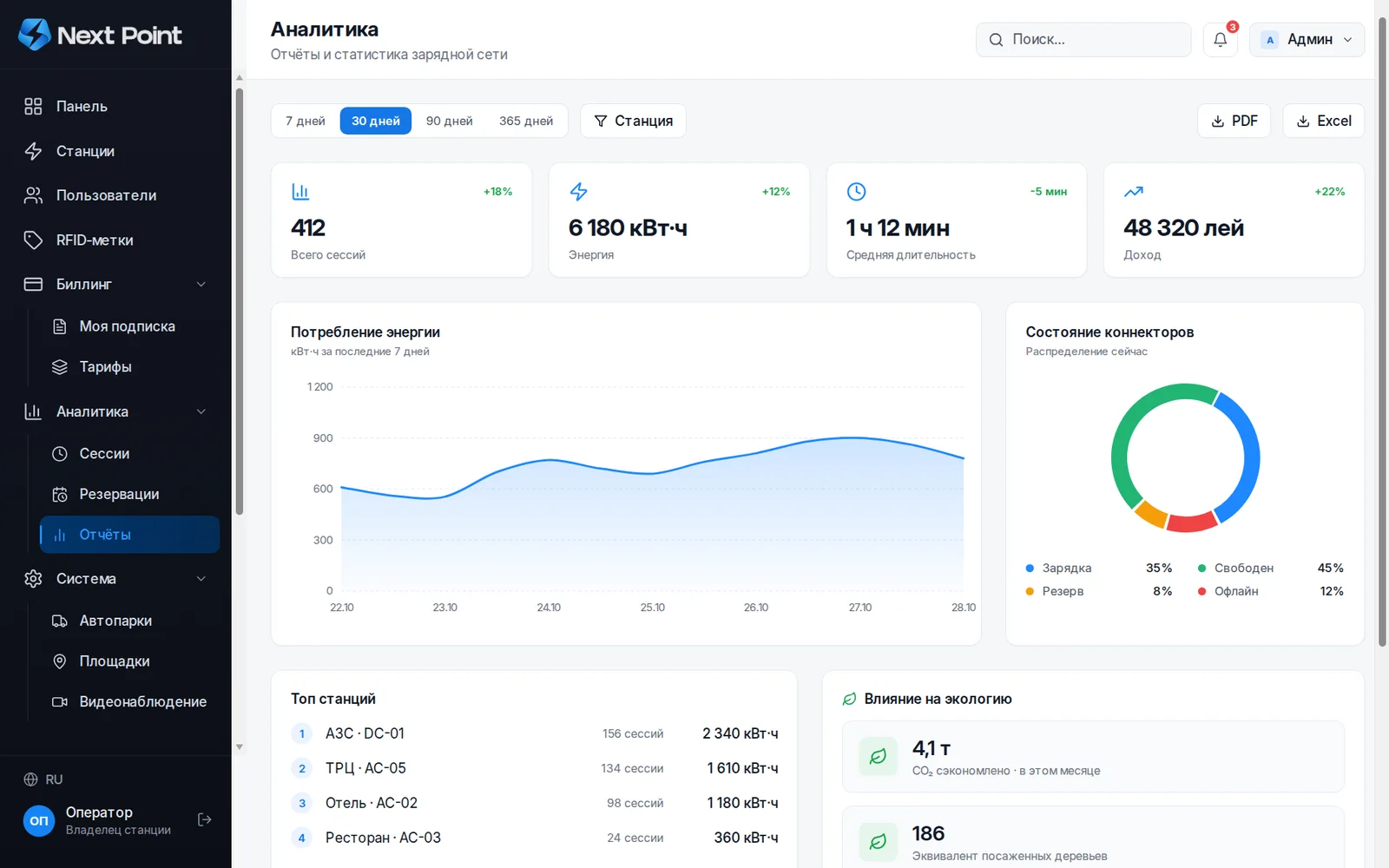Open the Станция filter dropdown
1389x868 pixels.
(x=633, y=121)
